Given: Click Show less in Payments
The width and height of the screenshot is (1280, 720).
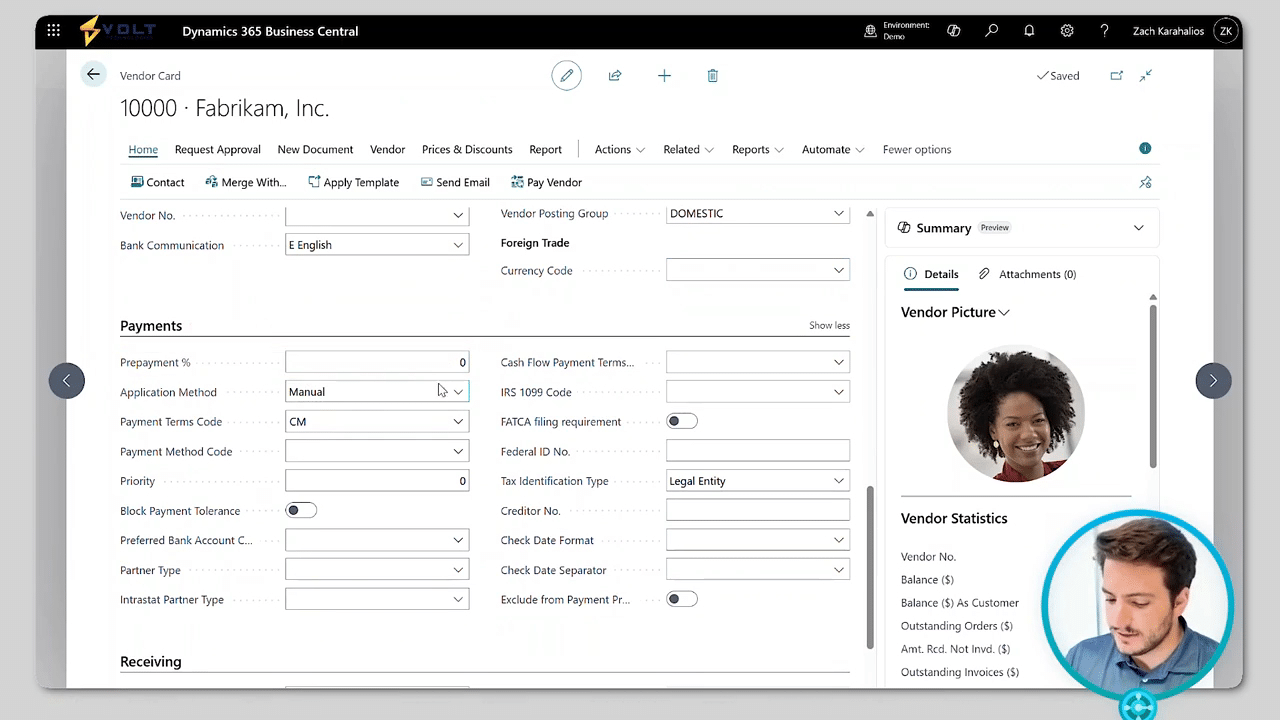Looking at the screenshot, I should tap(829, 325).
